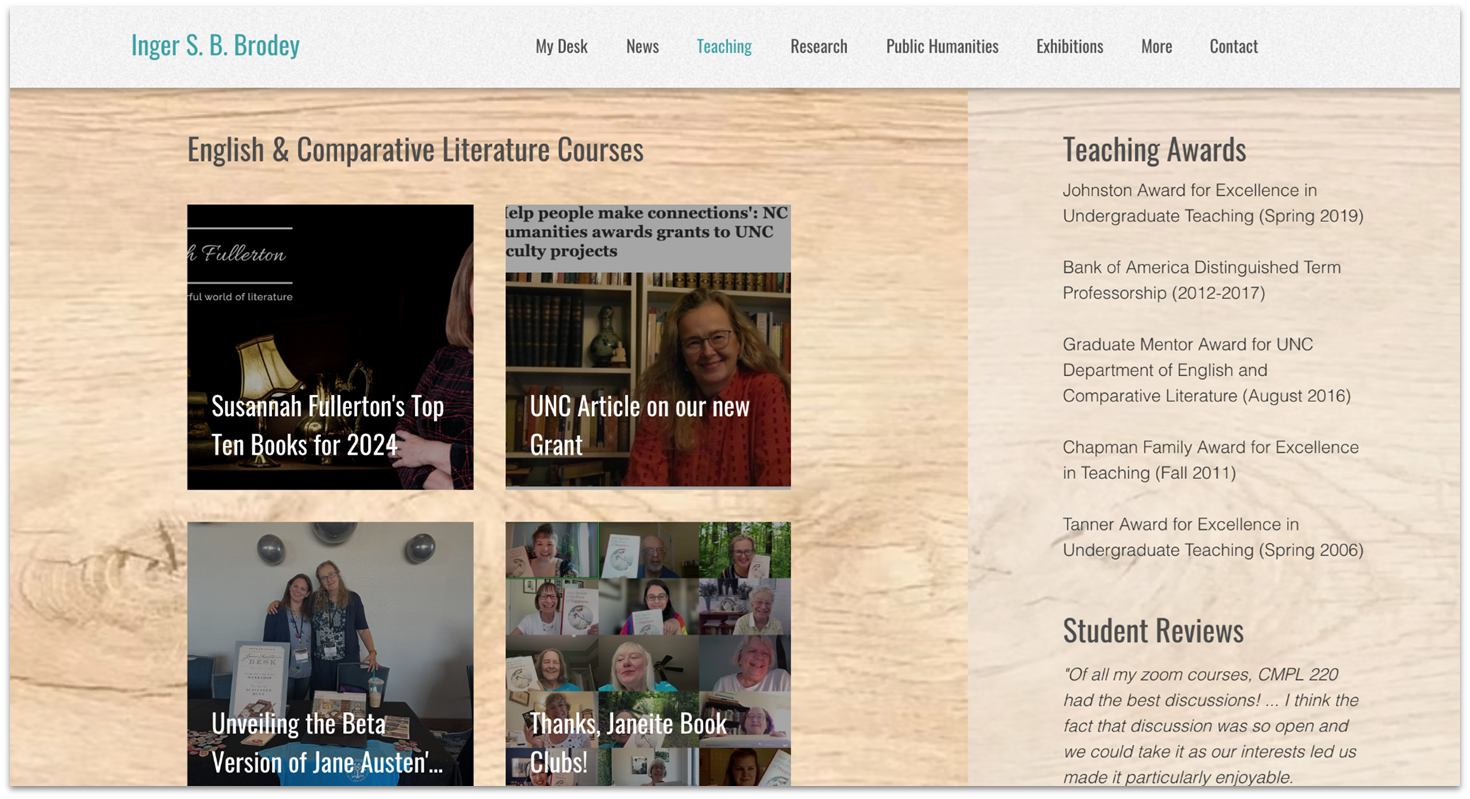The width and height of the screenshot is (1470, 799).
Task: Visit the Public Humanities section
Action: click(941, 46)
